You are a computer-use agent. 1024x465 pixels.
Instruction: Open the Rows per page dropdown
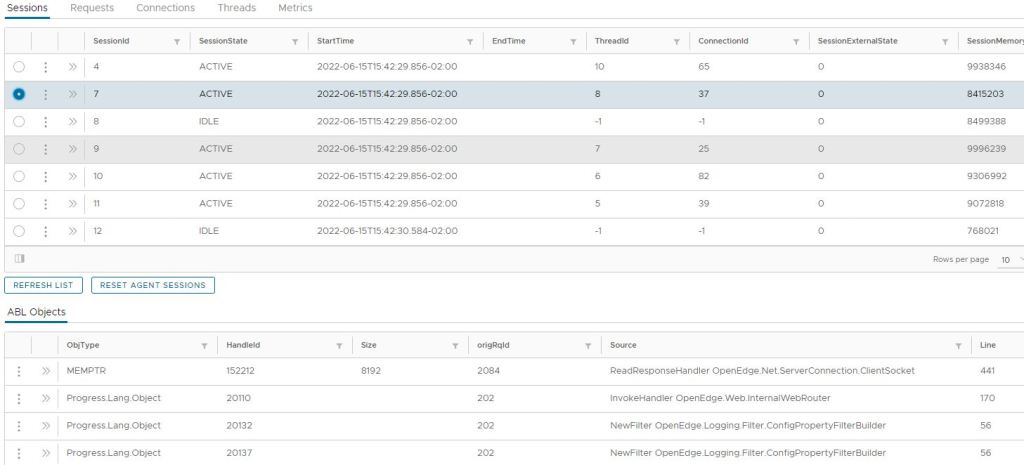pos(1011,259)
